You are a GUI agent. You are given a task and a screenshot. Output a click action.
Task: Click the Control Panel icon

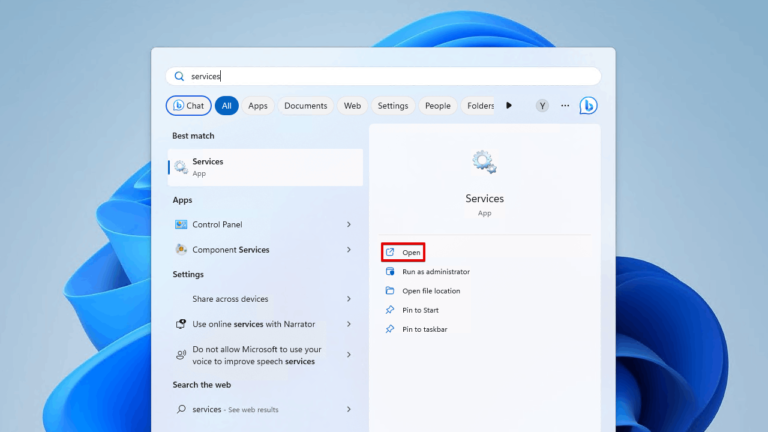(181, 224)
